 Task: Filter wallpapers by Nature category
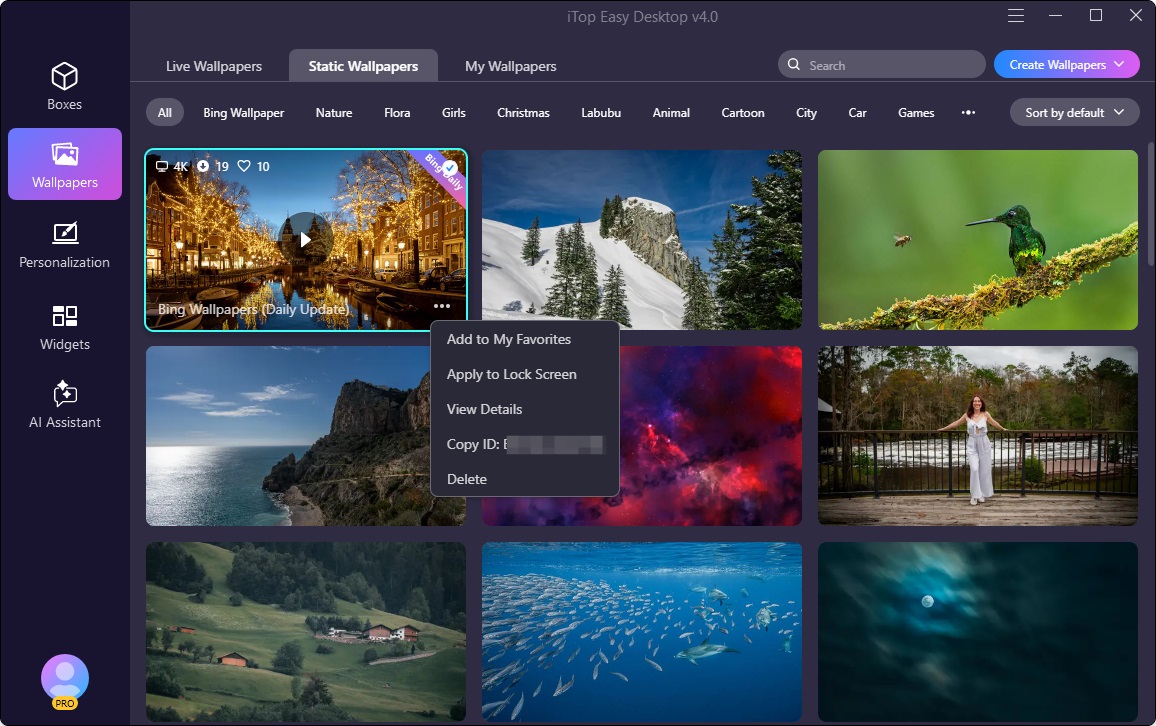334,113
